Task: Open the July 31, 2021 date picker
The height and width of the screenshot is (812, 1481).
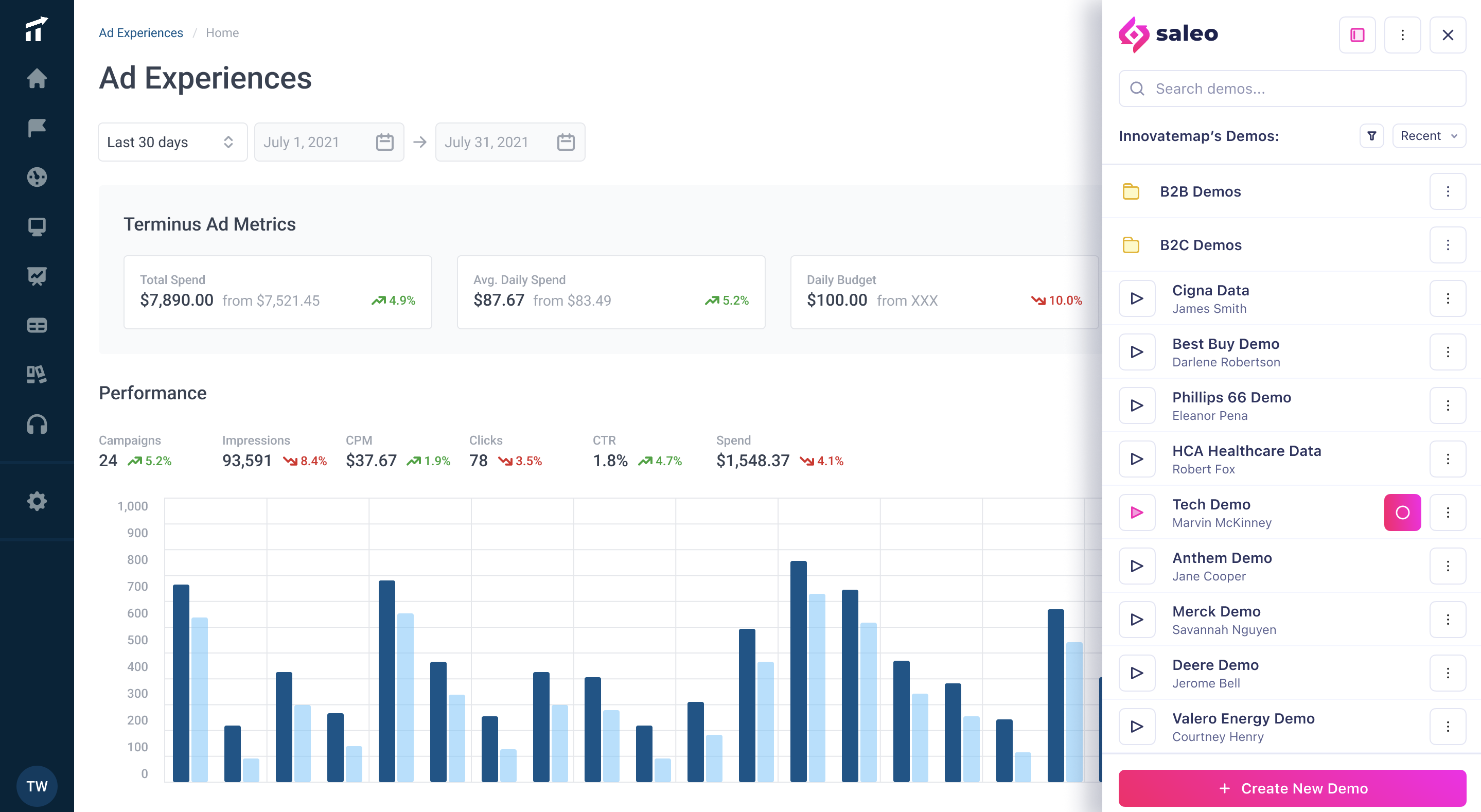Action: (x=509, y=142)
